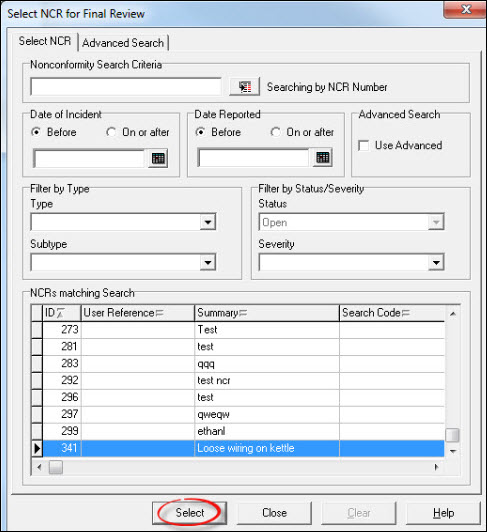
Task: Open the Date Reported calendar picker
Action: (322, 157)
